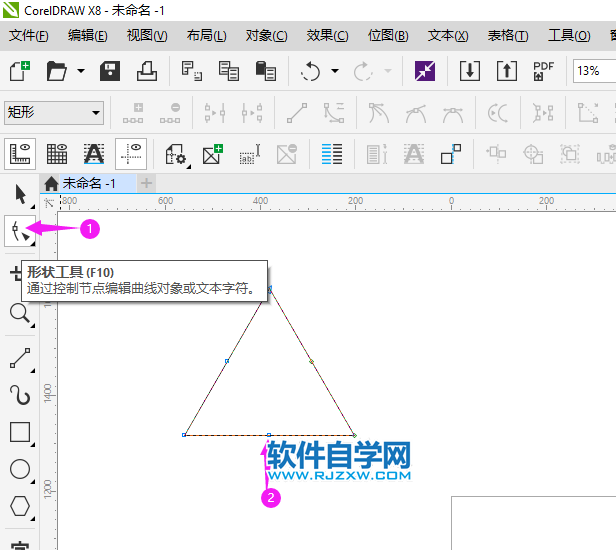Expand the Undo history dropdown arrow
616x550 pixels.
click(335, 72)
